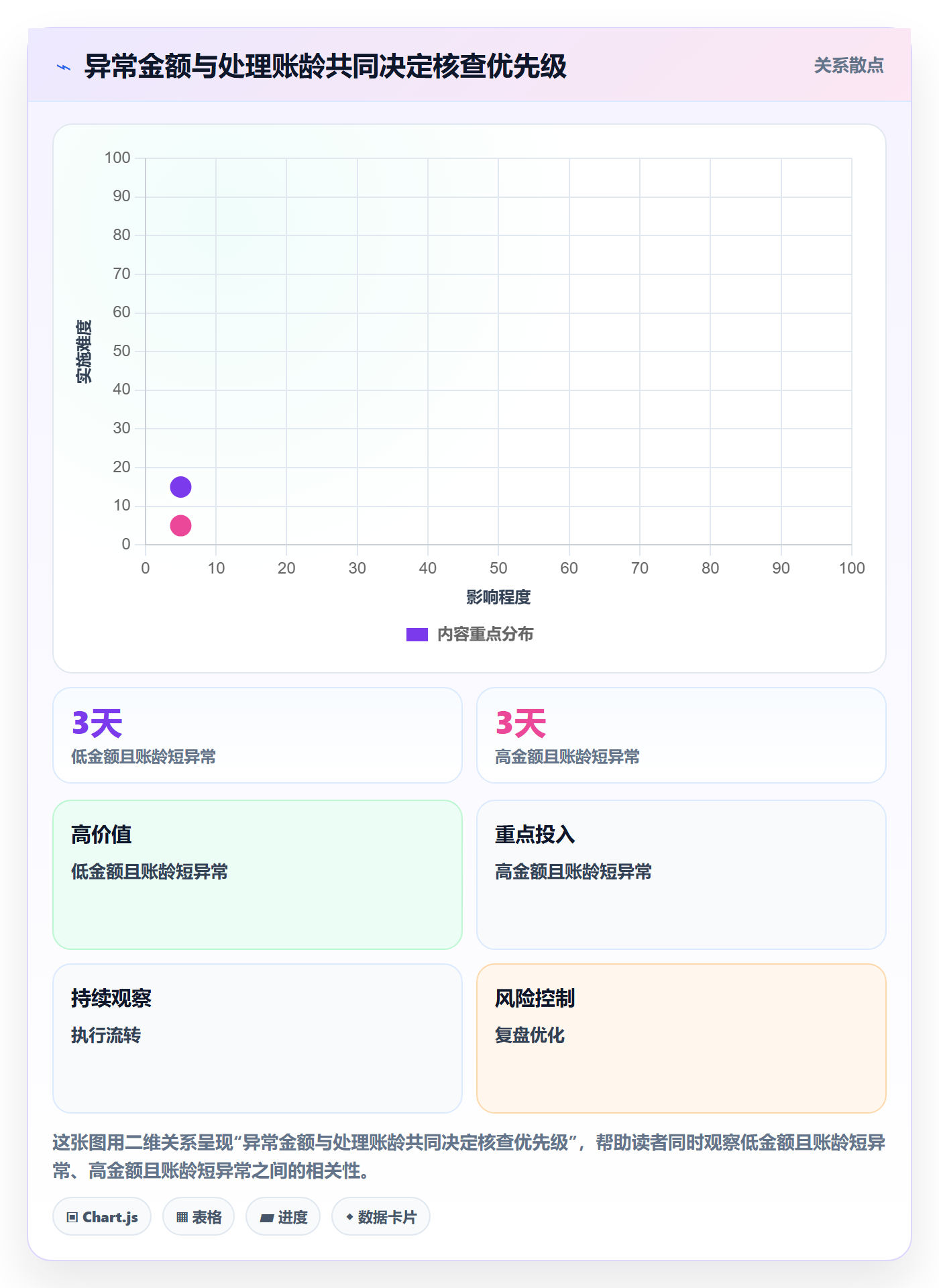Image resolution: width=939 pixels, height=1288 pixels.
Task: Click 高金额且账龄短异常 under pink 3天
Action: click(567, 757)
